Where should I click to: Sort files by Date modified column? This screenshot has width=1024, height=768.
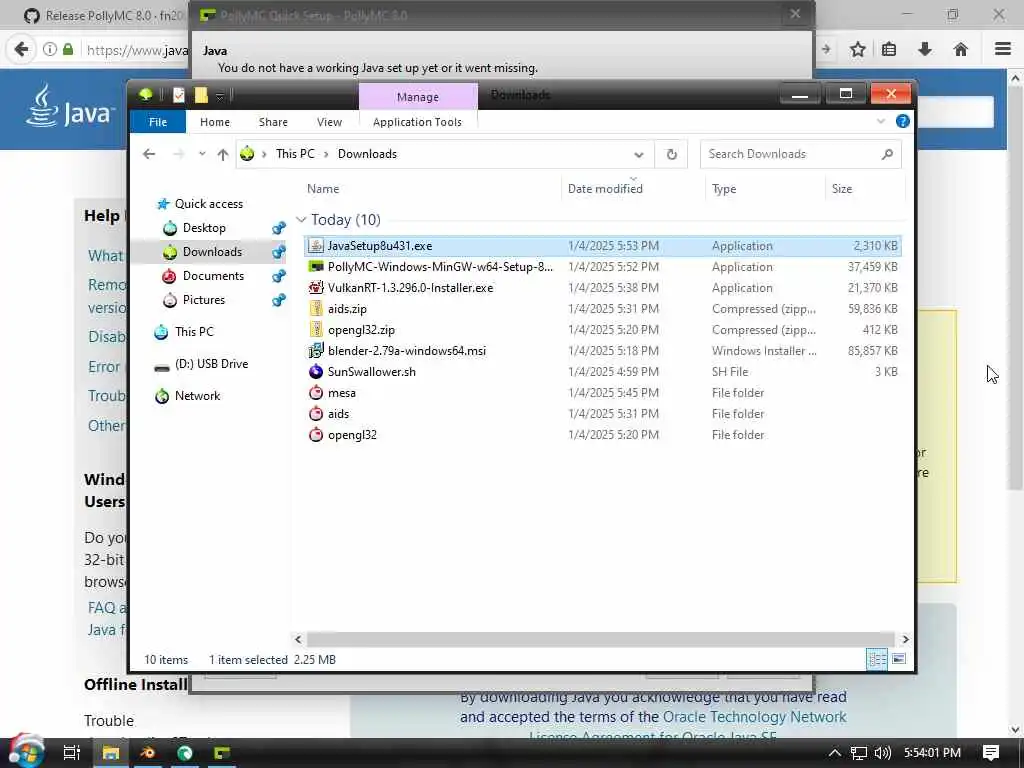[605, 189]
